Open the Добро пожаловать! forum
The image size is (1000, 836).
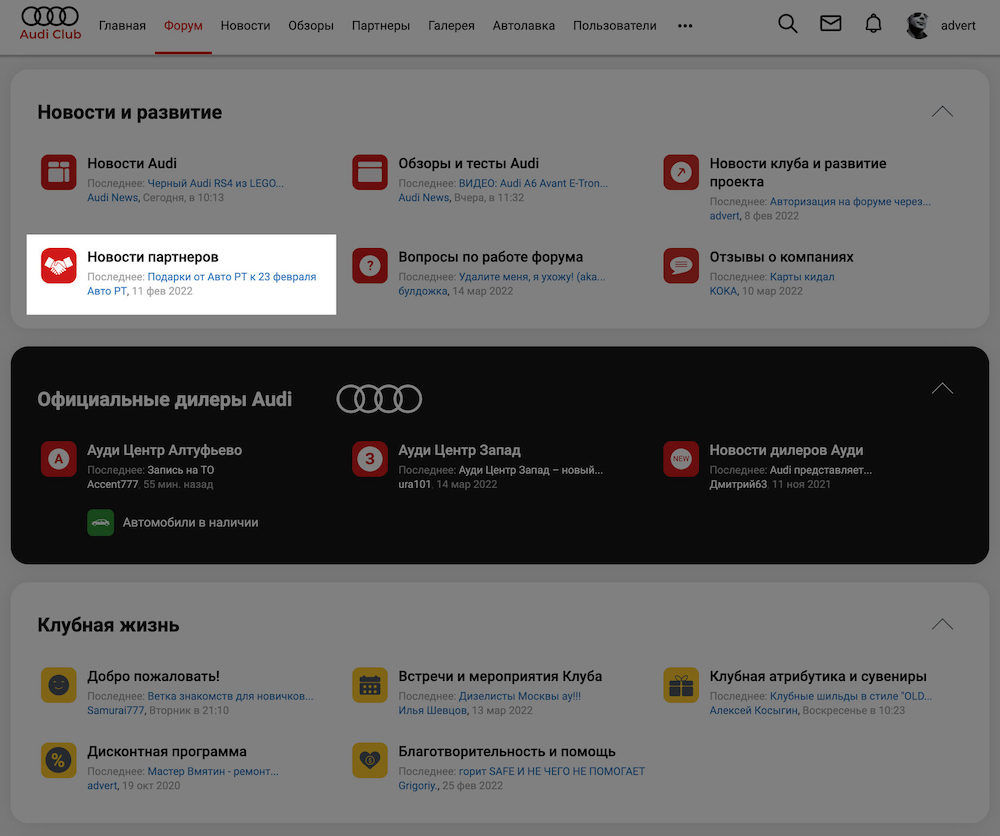153,676
